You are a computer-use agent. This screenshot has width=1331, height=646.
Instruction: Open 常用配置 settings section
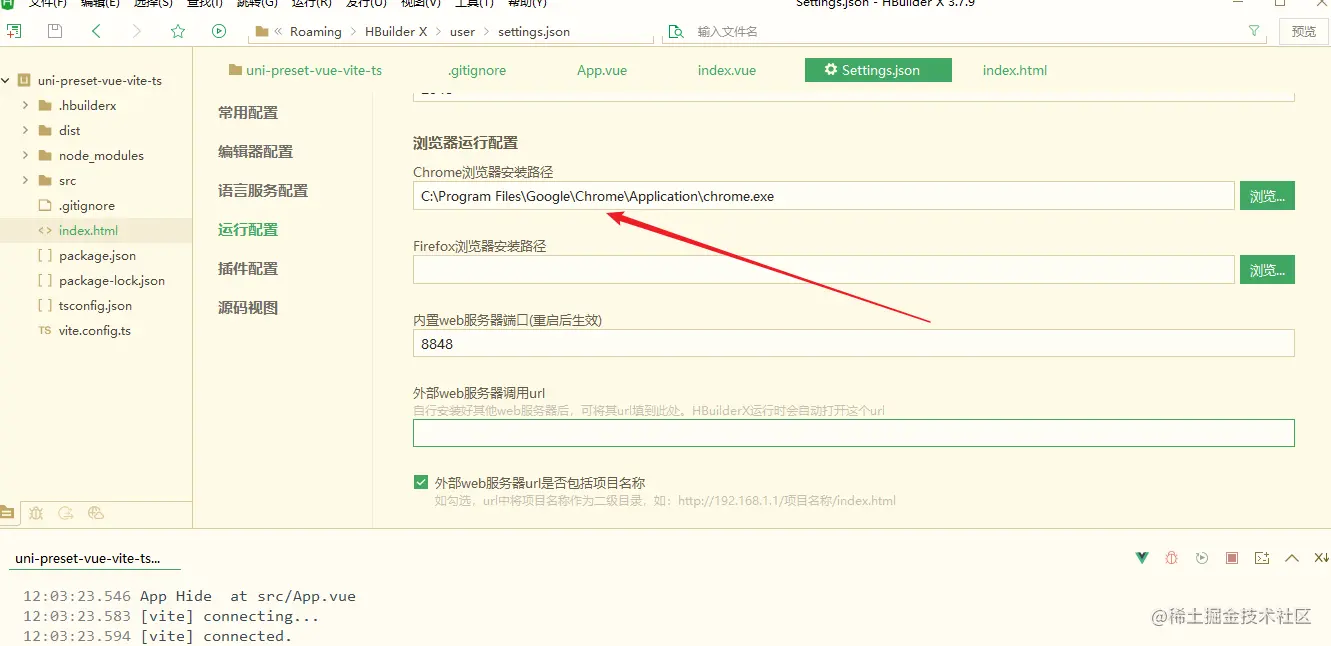click(248, 113)
